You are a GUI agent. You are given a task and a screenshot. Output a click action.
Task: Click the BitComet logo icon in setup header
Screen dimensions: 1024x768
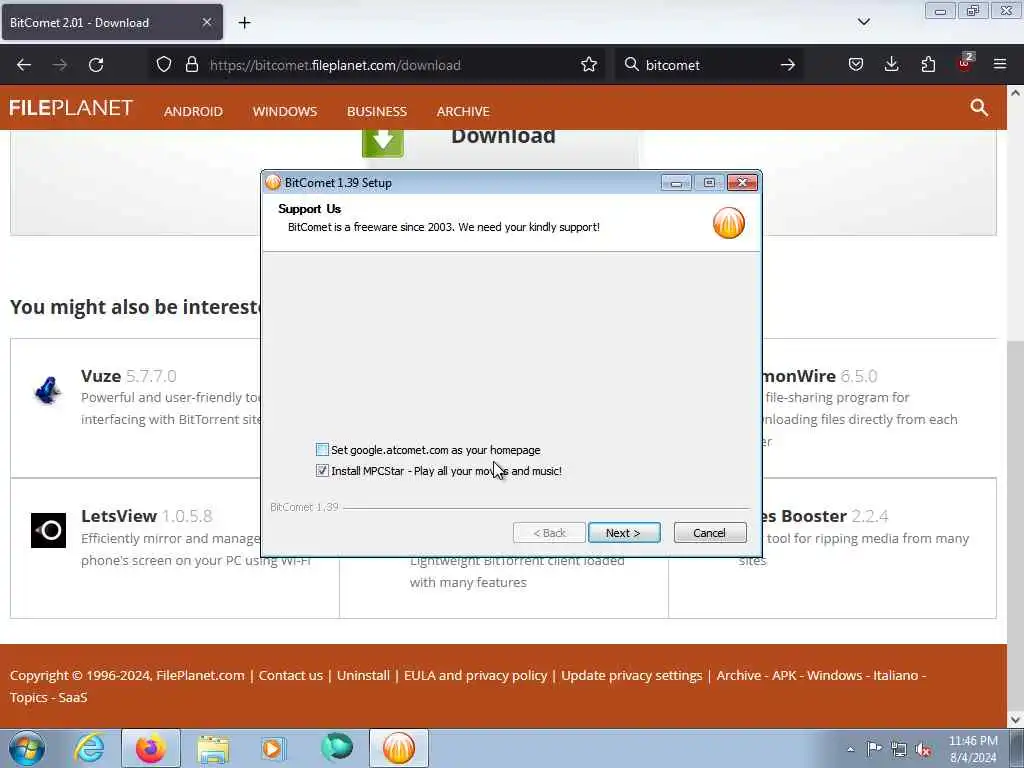pos(729,223)
